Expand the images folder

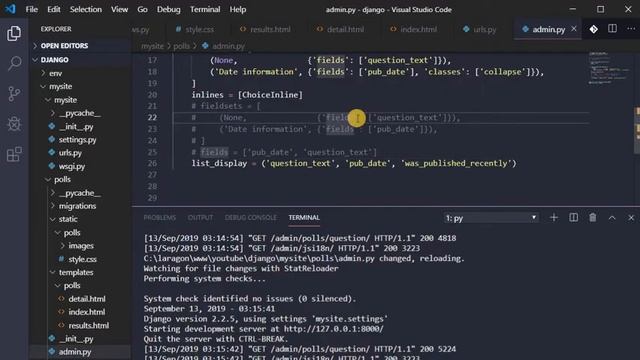click(81, 246)
